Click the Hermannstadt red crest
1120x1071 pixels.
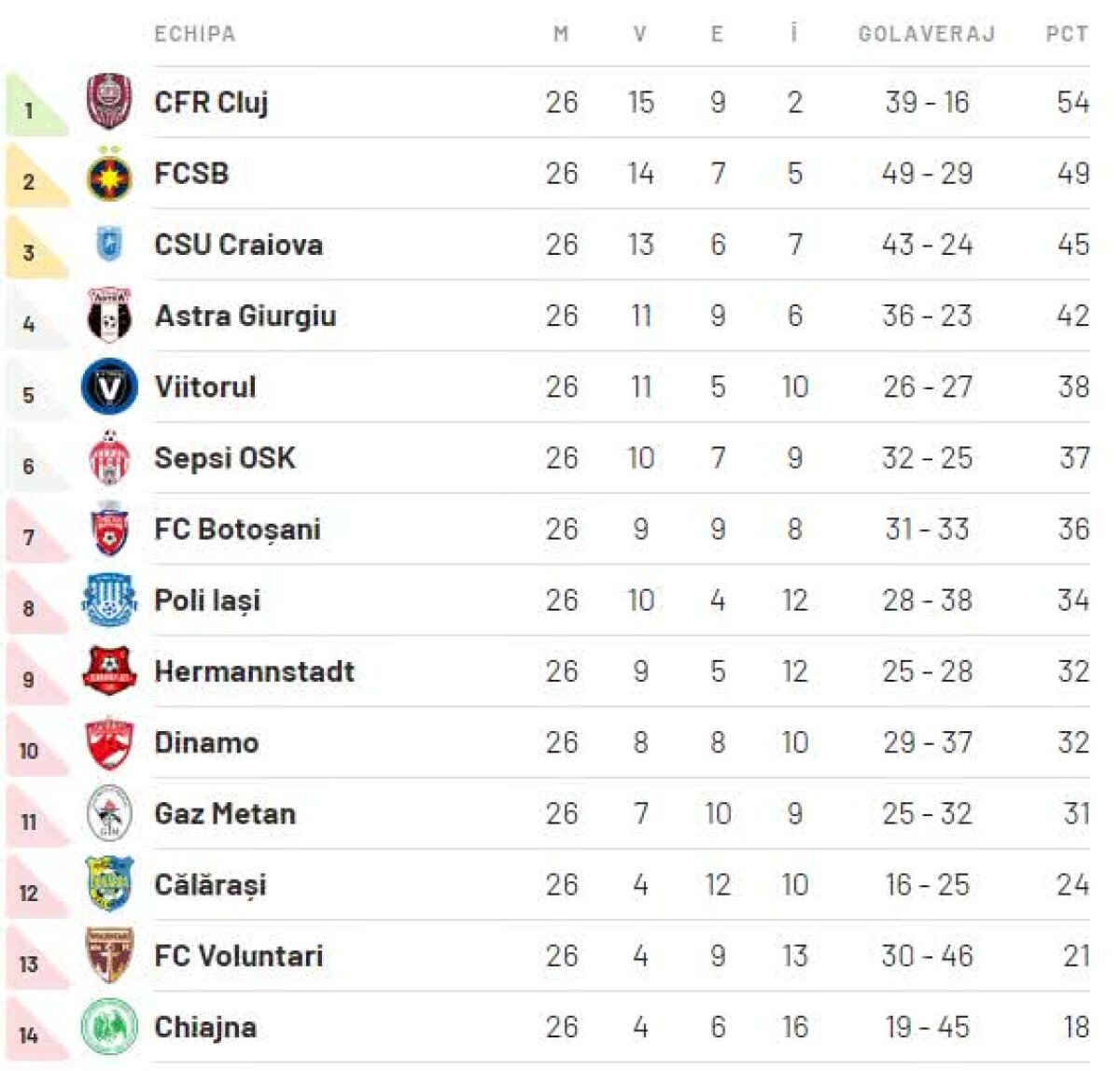[x=109, y=671]
